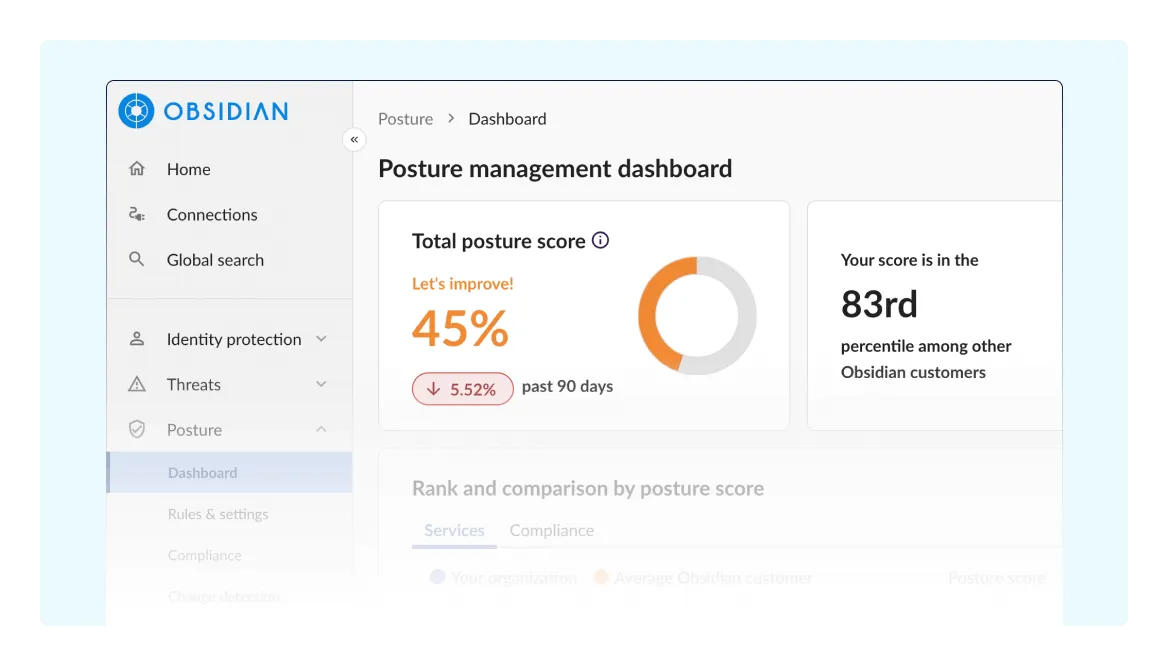Click the Threats label in sidebar
The width and height of the screenshot is (1168, 666).
click(x=194, y=384)
